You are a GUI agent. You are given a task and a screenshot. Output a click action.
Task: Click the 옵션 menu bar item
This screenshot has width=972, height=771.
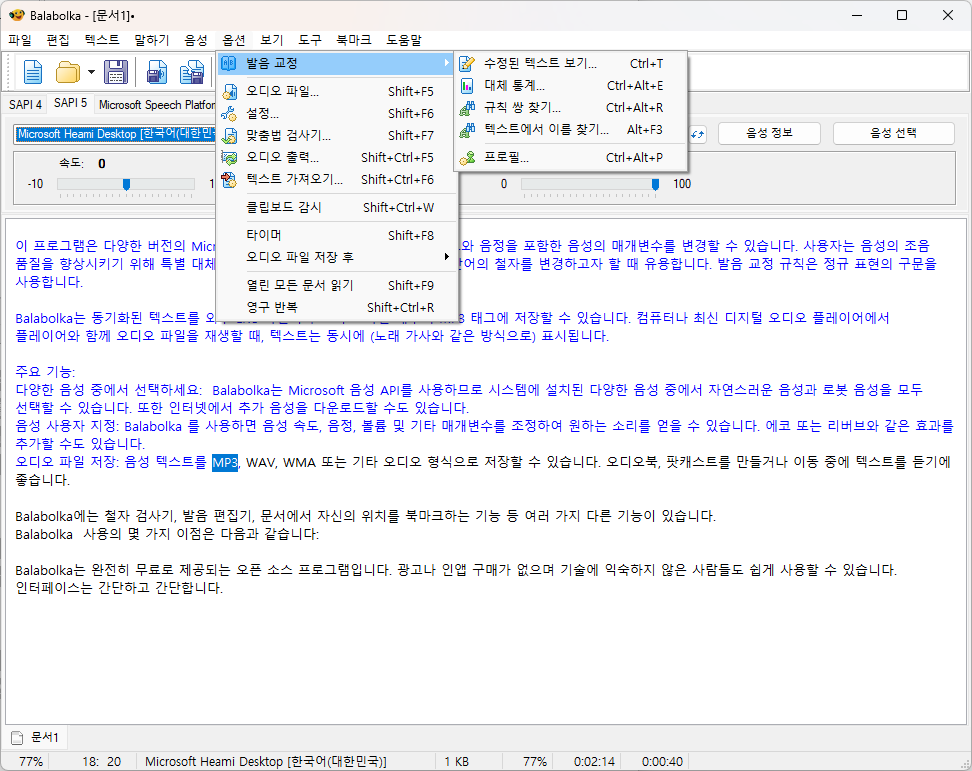234,40
